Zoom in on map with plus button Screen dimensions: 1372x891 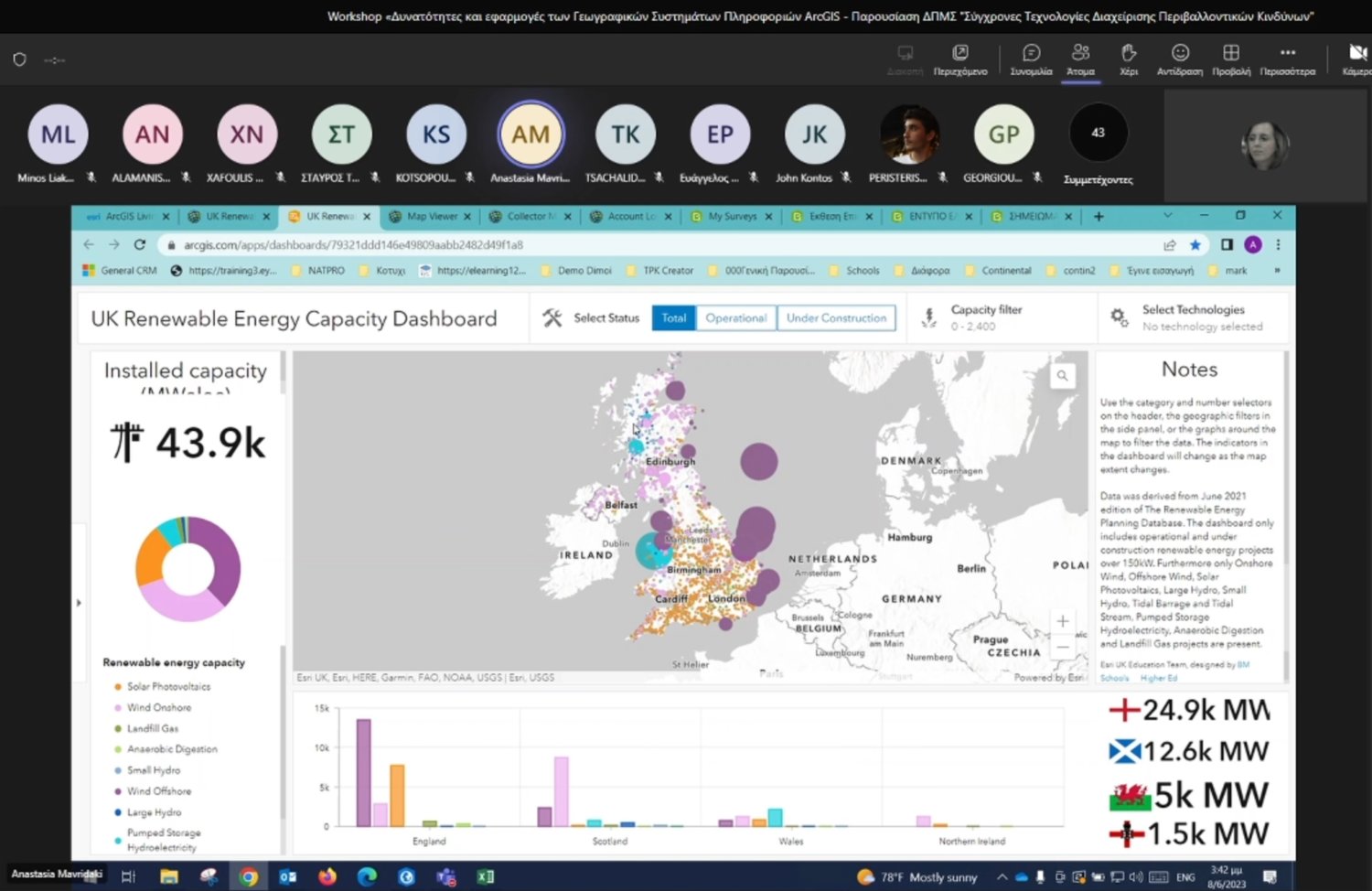[1062, 621]
